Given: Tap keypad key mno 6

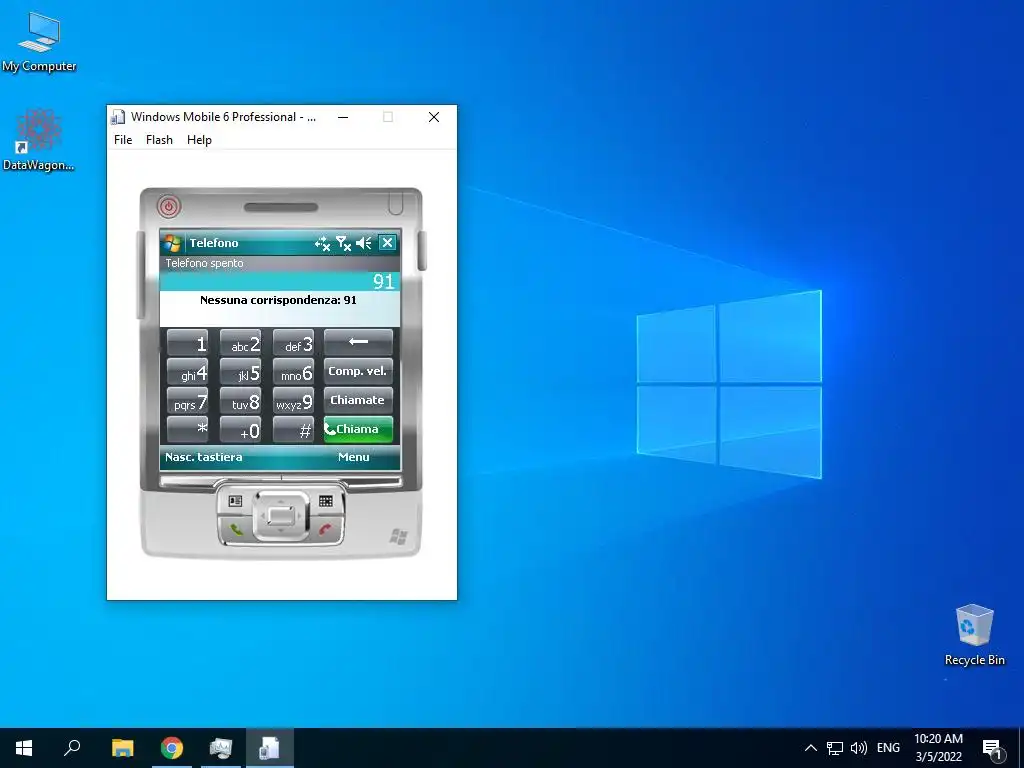Looking at the screenshot, I should pyautogui.click(x=294, y=372).
